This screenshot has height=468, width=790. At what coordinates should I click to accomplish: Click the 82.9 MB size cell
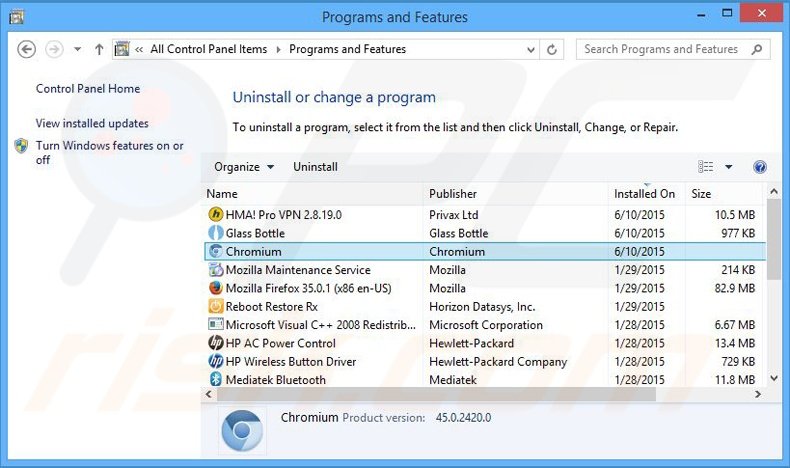[x=735, y=288]
